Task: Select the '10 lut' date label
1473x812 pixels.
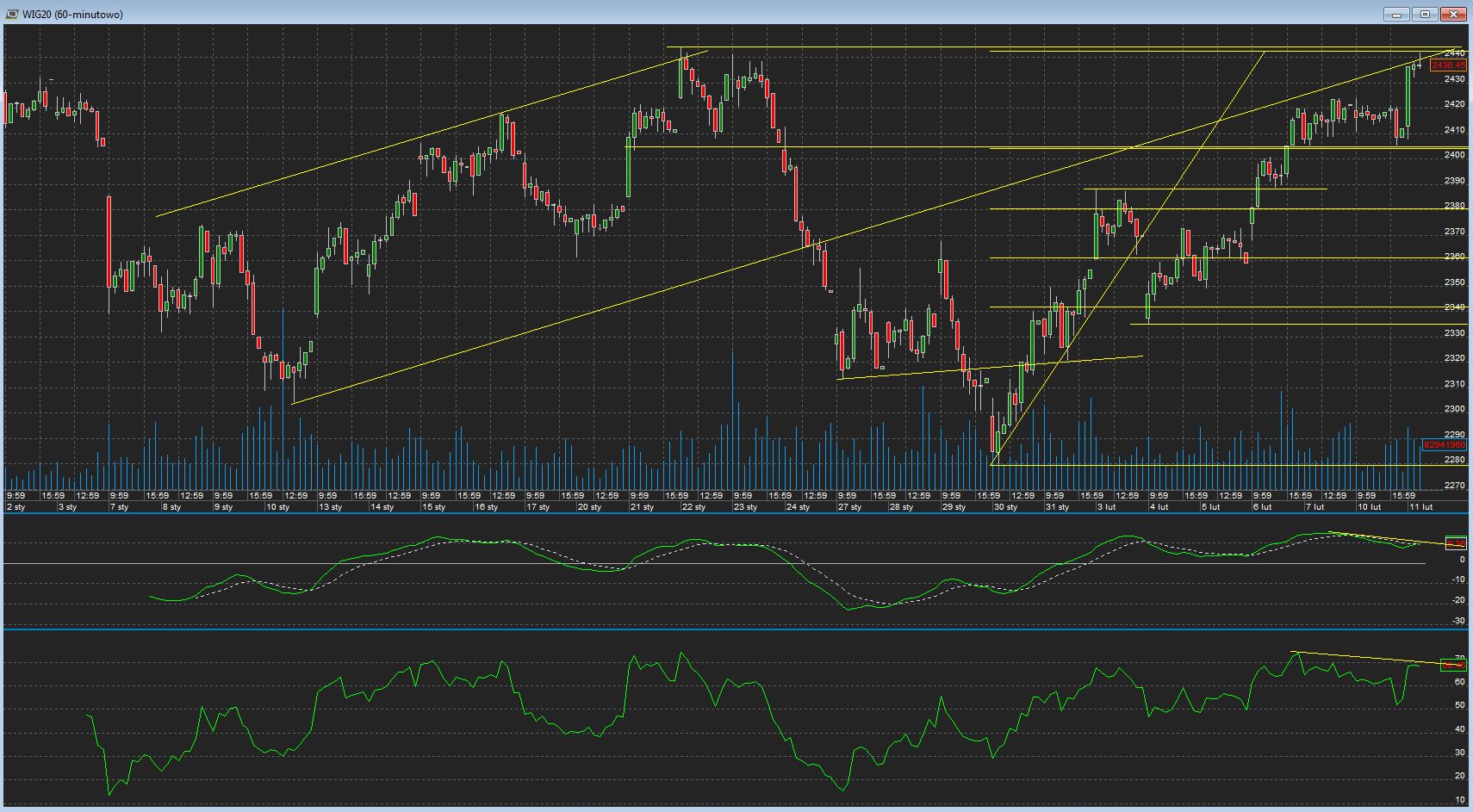Action: (1369, 507)
